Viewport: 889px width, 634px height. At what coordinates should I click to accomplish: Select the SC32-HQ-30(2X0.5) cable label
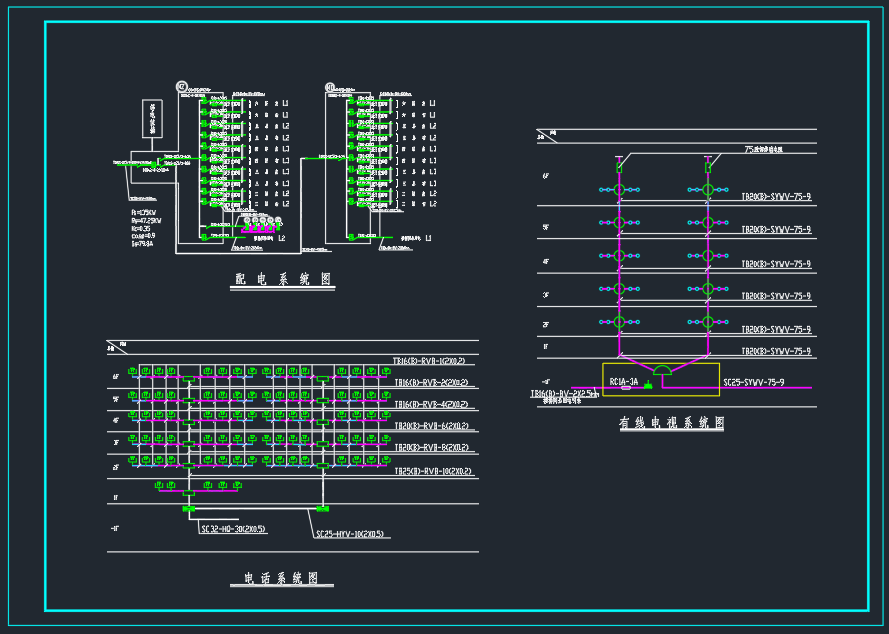tap(233, 529)
